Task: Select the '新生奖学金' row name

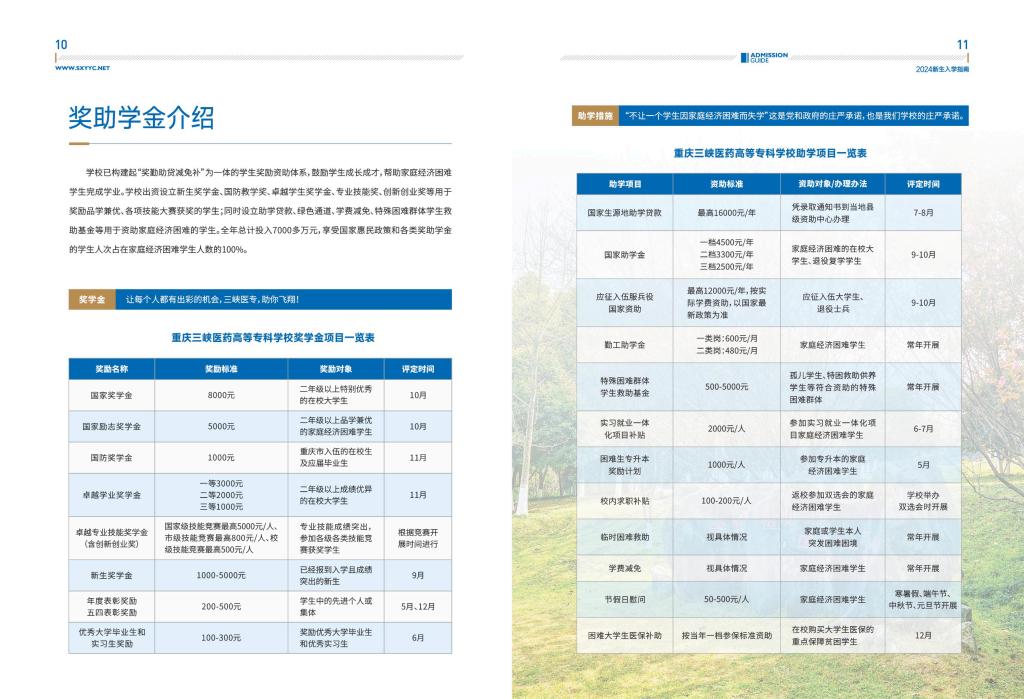Action: pos(112,576)
